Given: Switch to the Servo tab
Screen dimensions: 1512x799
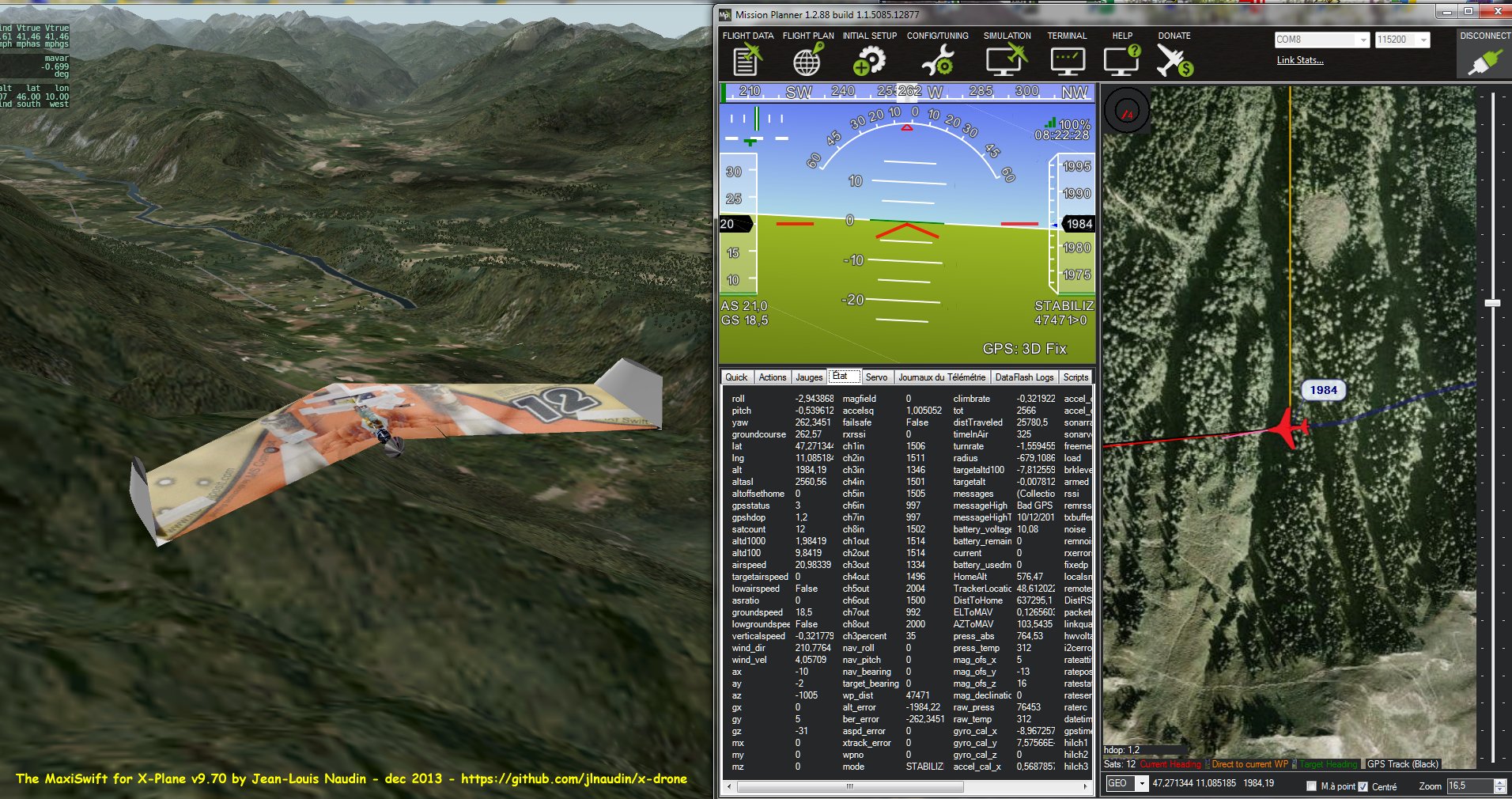Looking at the screenshot, I should pos(876,377).
